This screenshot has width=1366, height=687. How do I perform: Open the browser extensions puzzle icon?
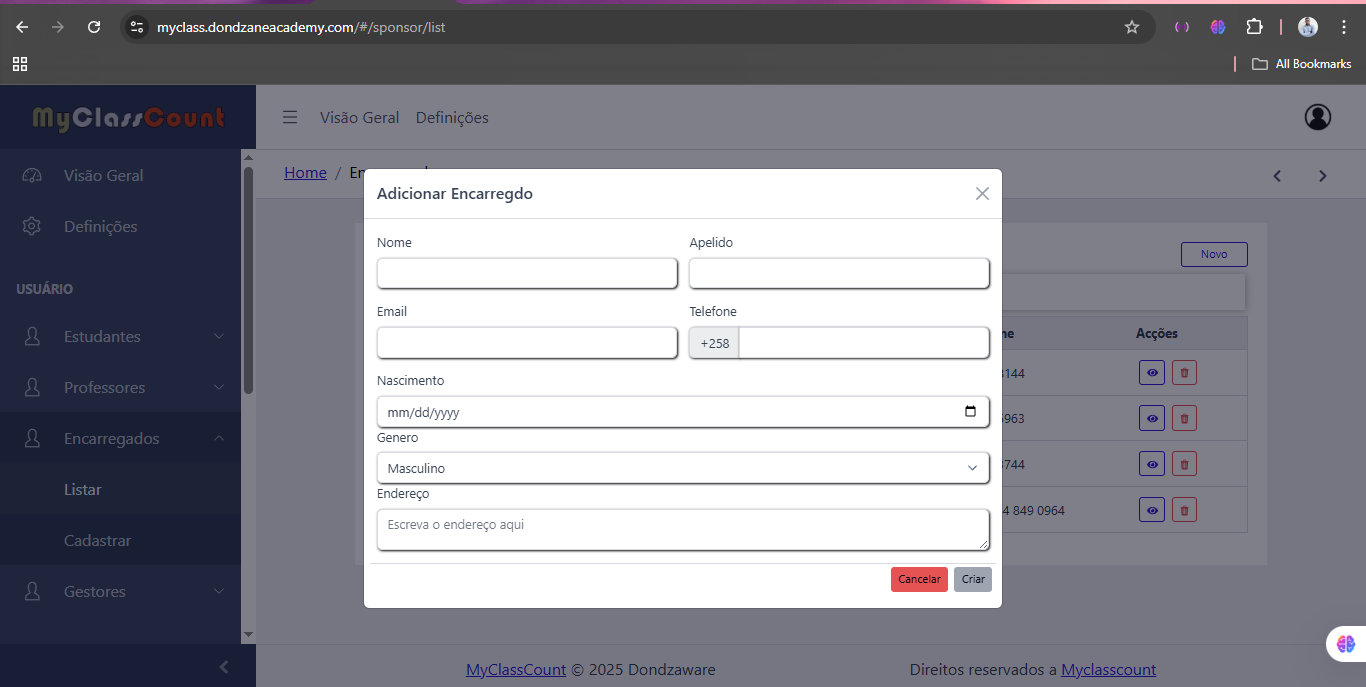tap(1254, 28)
